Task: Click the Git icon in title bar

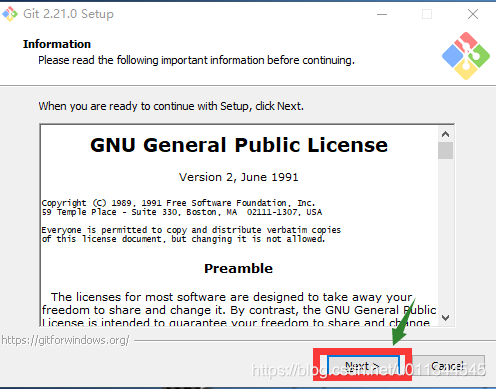Action: 10,14
